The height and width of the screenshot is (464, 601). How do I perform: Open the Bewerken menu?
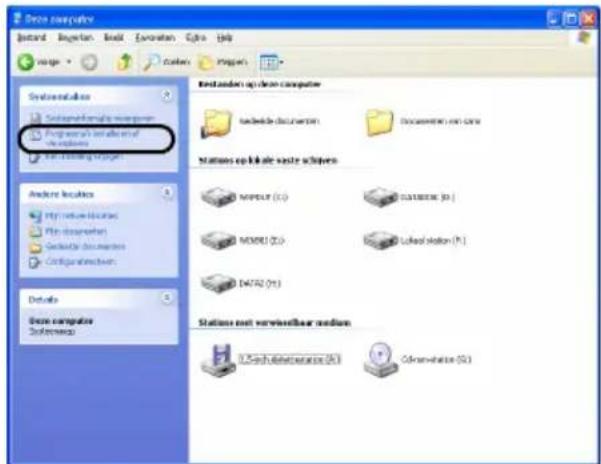(x=75, y=38)
